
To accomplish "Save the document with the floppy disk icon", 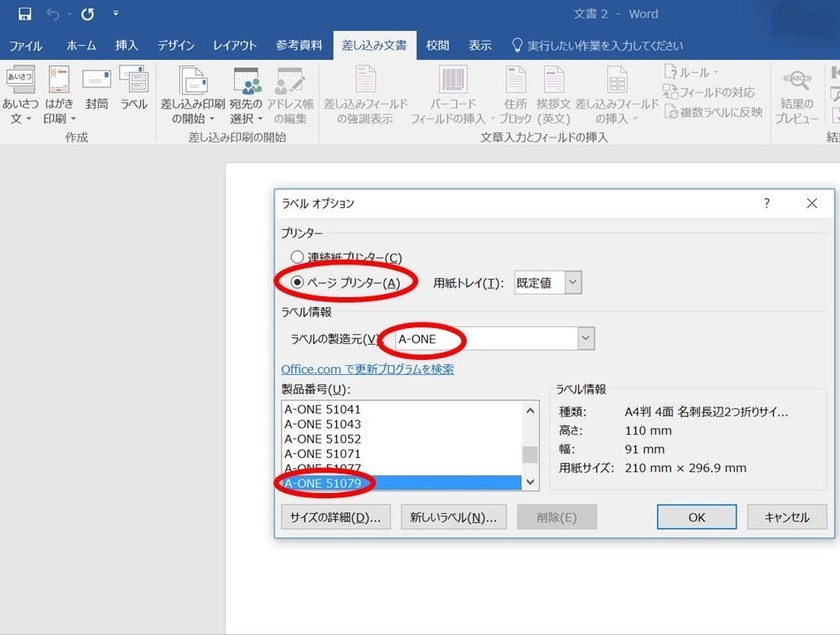I will point(25,14).
